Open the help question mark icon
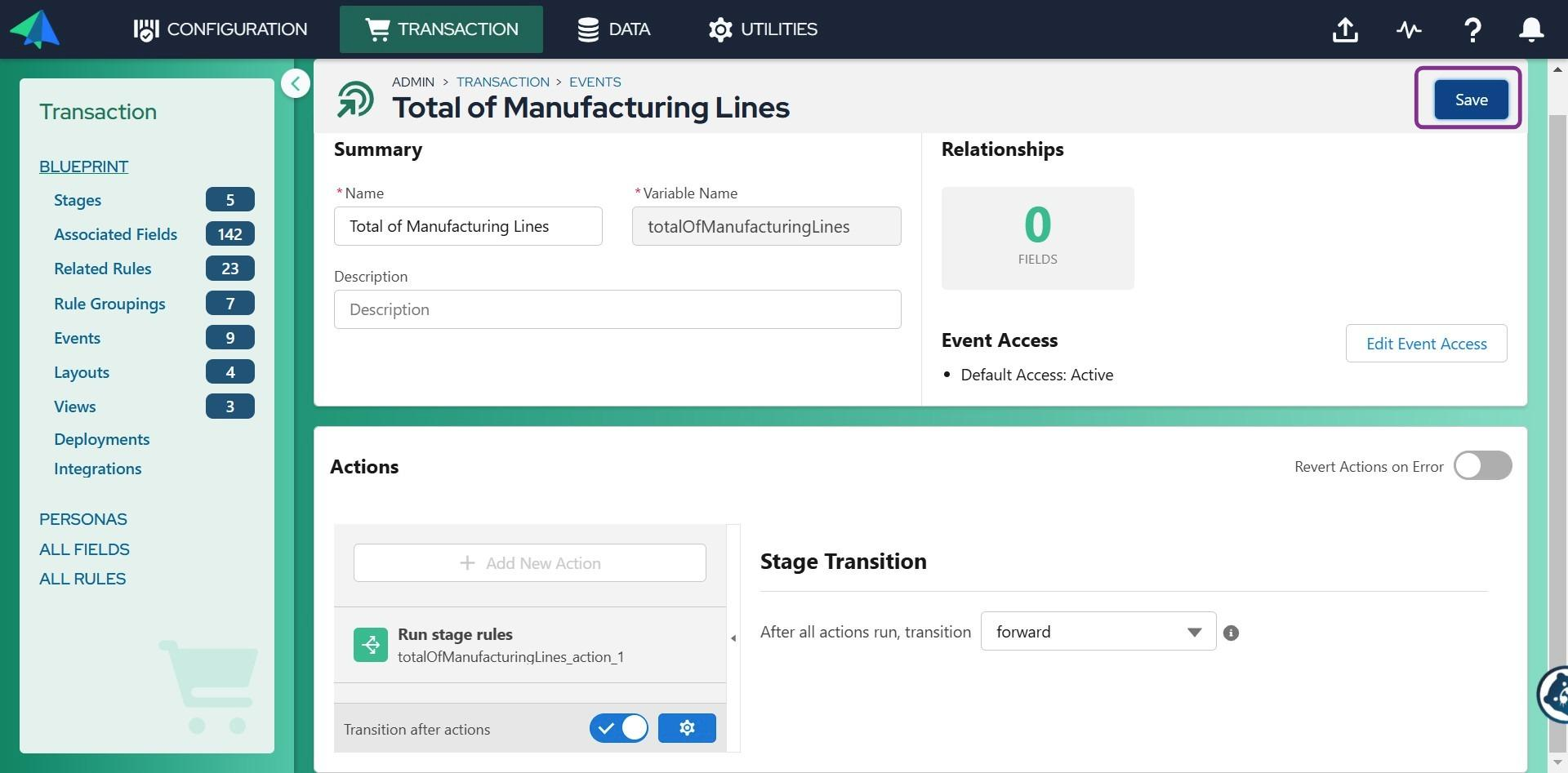1568x773 pixels. pyautogui.click(x=1472, y=30)
